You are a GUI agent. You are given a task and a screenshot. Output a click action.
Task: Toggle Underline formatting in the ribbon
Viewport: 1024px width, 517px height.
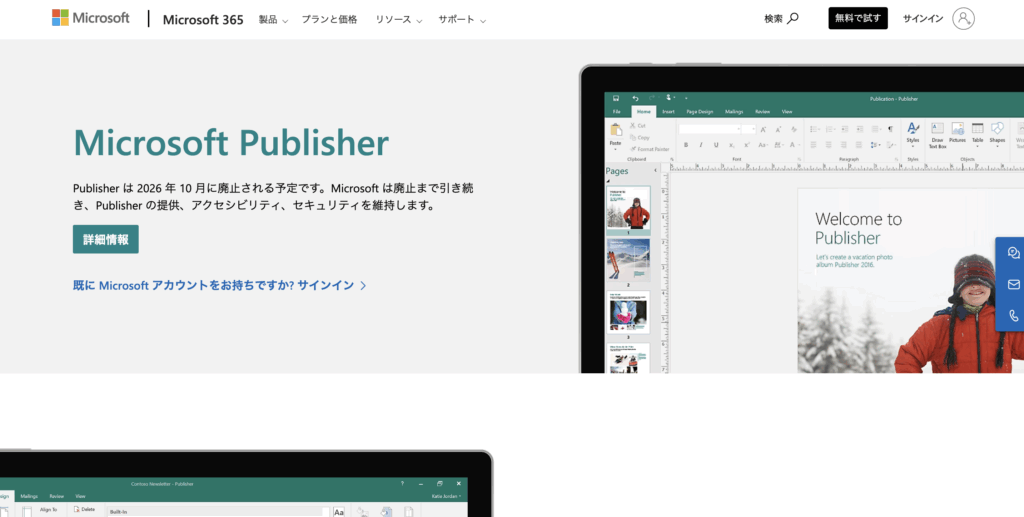(x=716, y=145)
